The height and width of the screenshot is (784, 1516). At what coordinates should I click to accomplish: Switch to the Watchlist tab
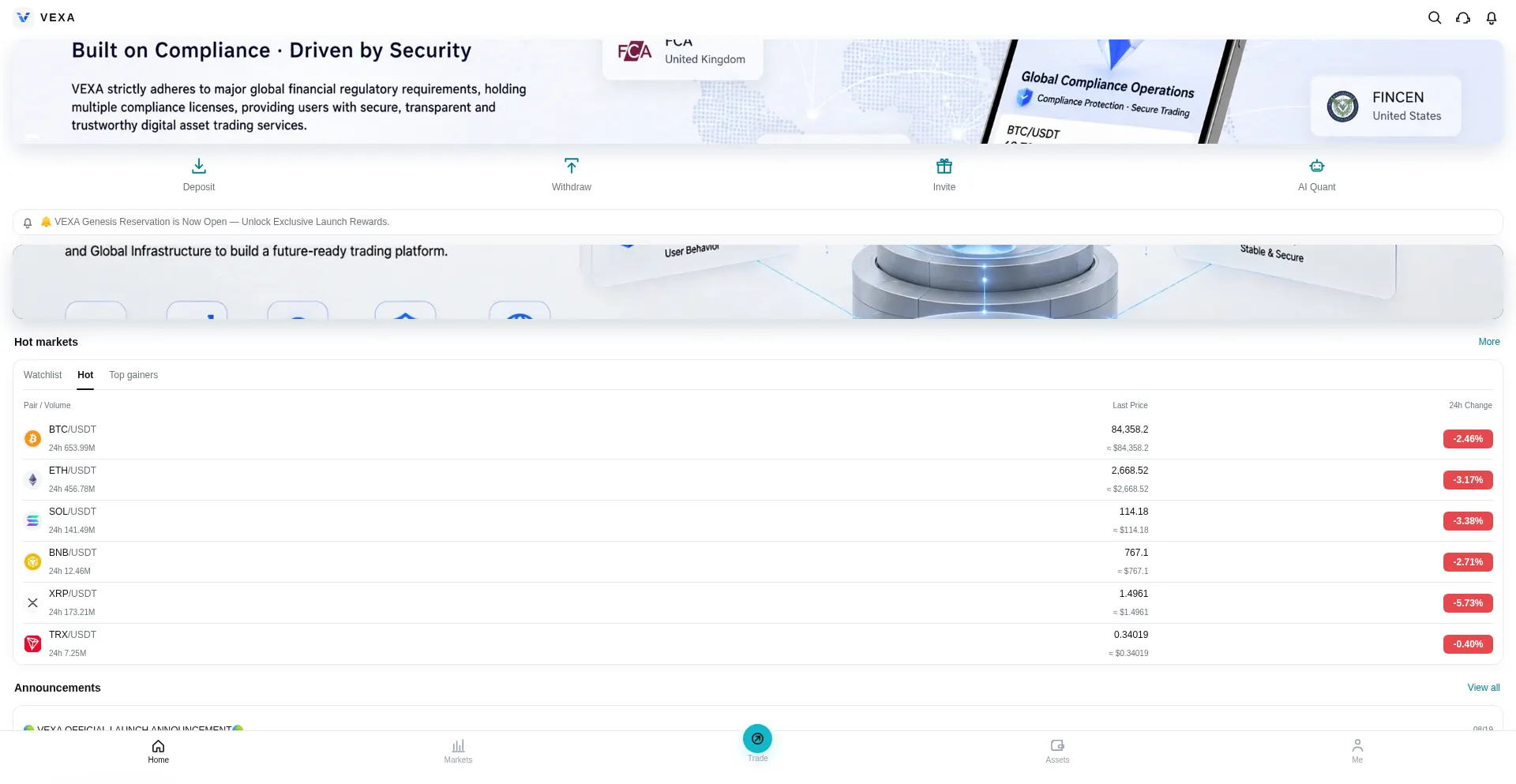click(43, 375)
